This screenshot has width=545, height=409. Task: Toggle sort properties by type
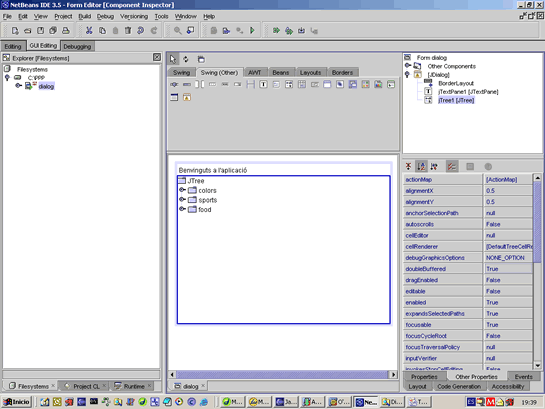click(434, 166)
